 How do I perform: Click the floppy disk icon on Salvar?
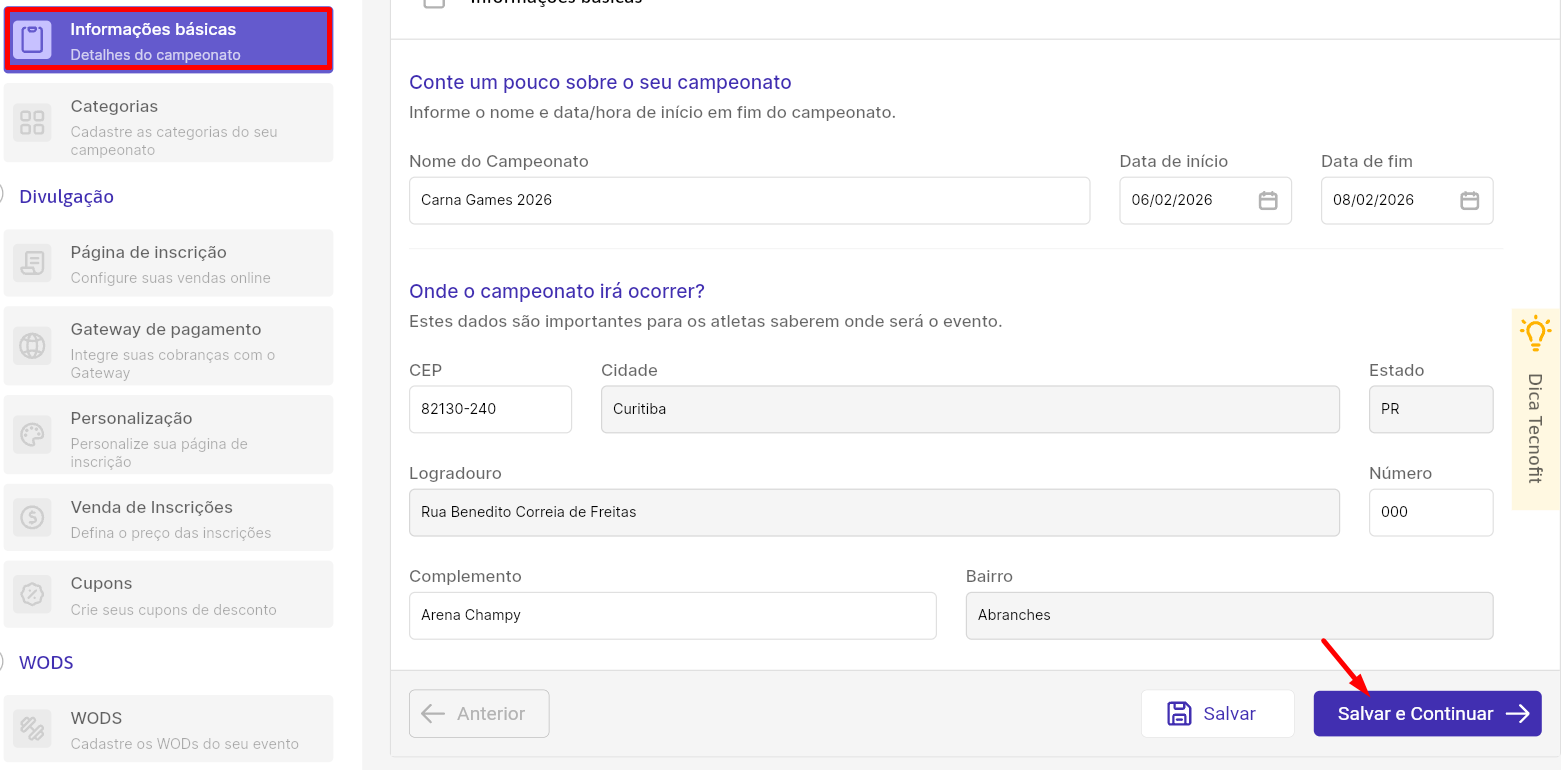point(1179,713)
